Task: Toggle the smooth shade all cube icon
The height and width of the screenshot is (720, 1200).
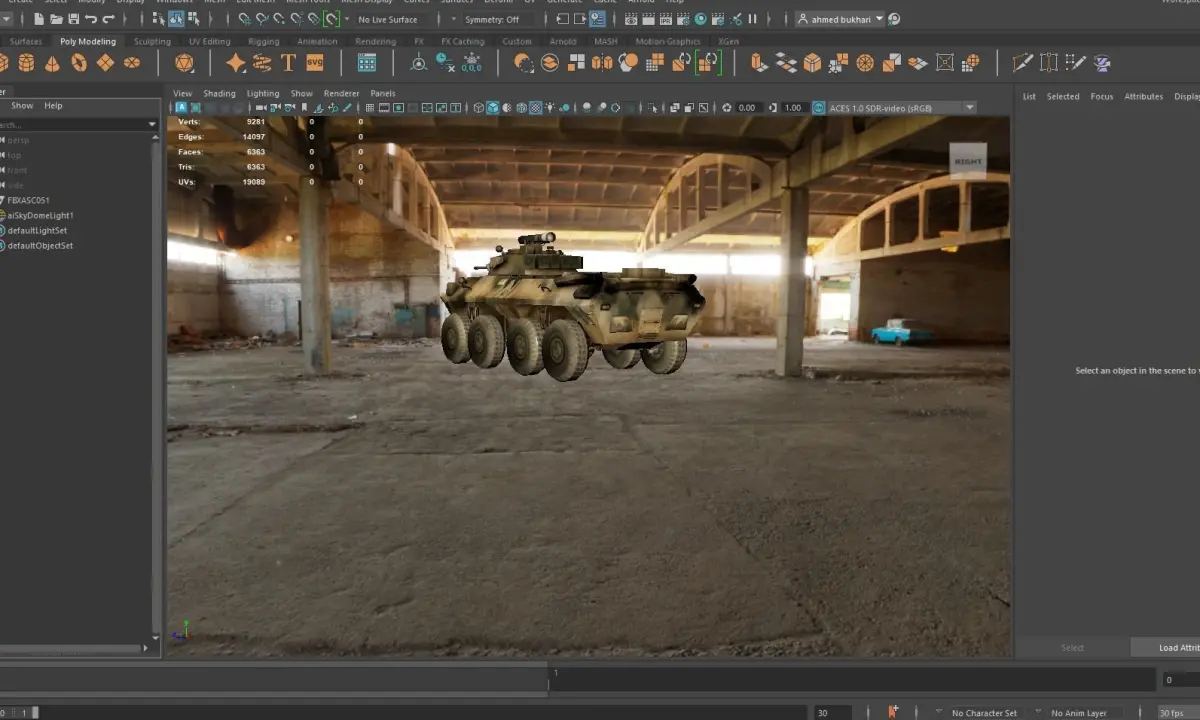Action: [493, 107]
